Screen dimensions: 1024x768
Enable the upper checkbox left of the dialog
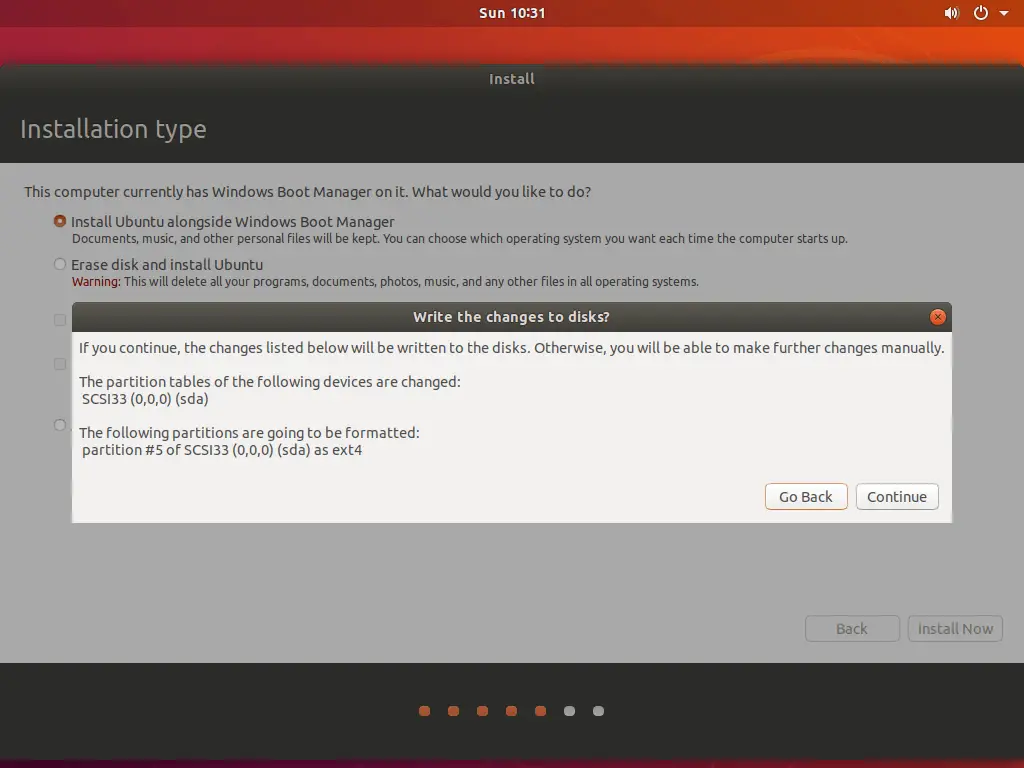point(59,320)
